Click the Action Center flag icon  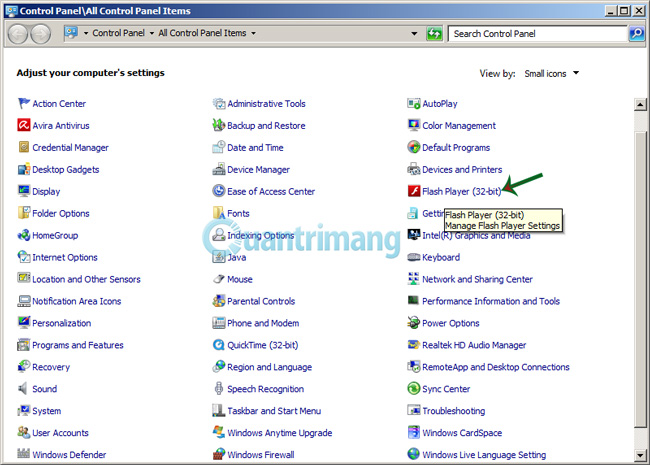[x=24, y=103]
